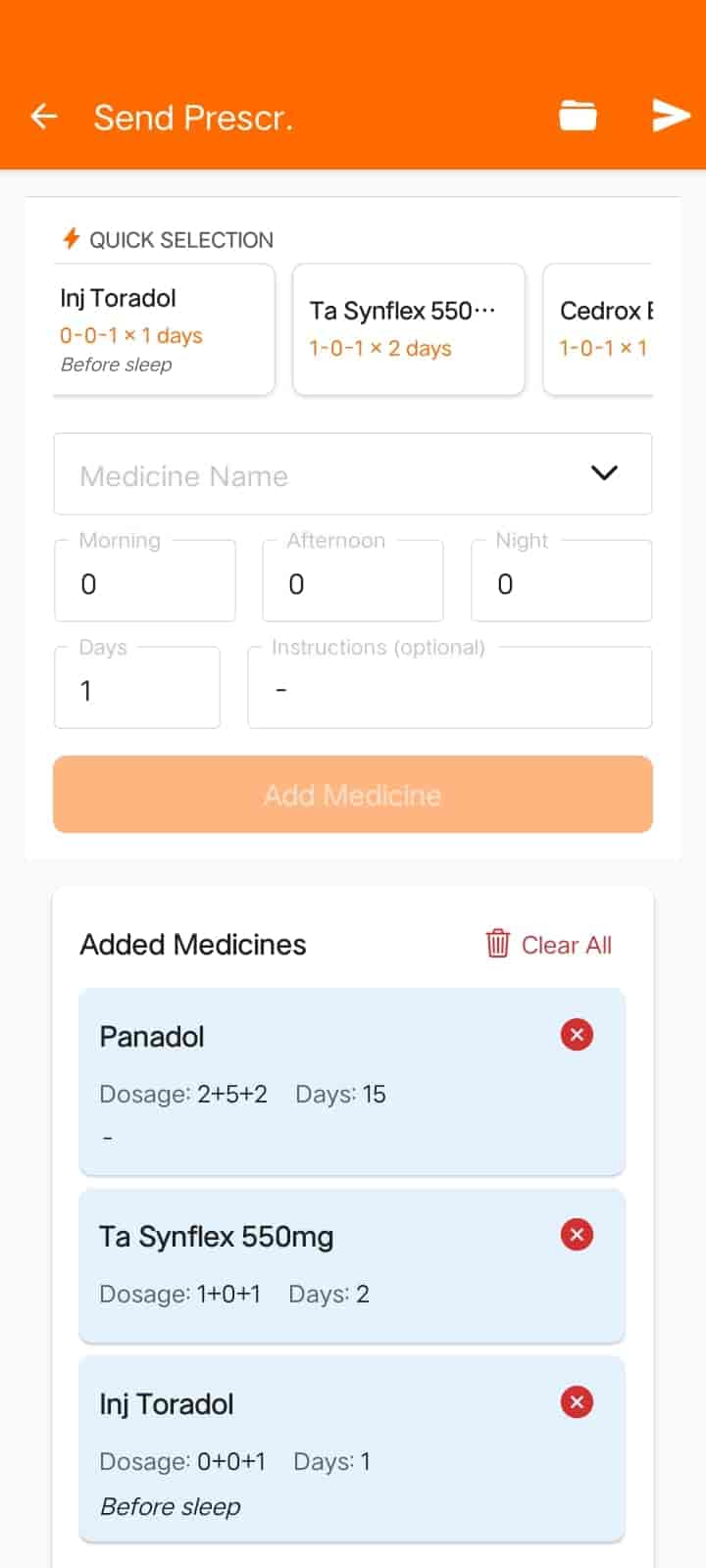Select the Afternoon dosage field
This screenshot has height=1568, width=706.
(352, 580)
